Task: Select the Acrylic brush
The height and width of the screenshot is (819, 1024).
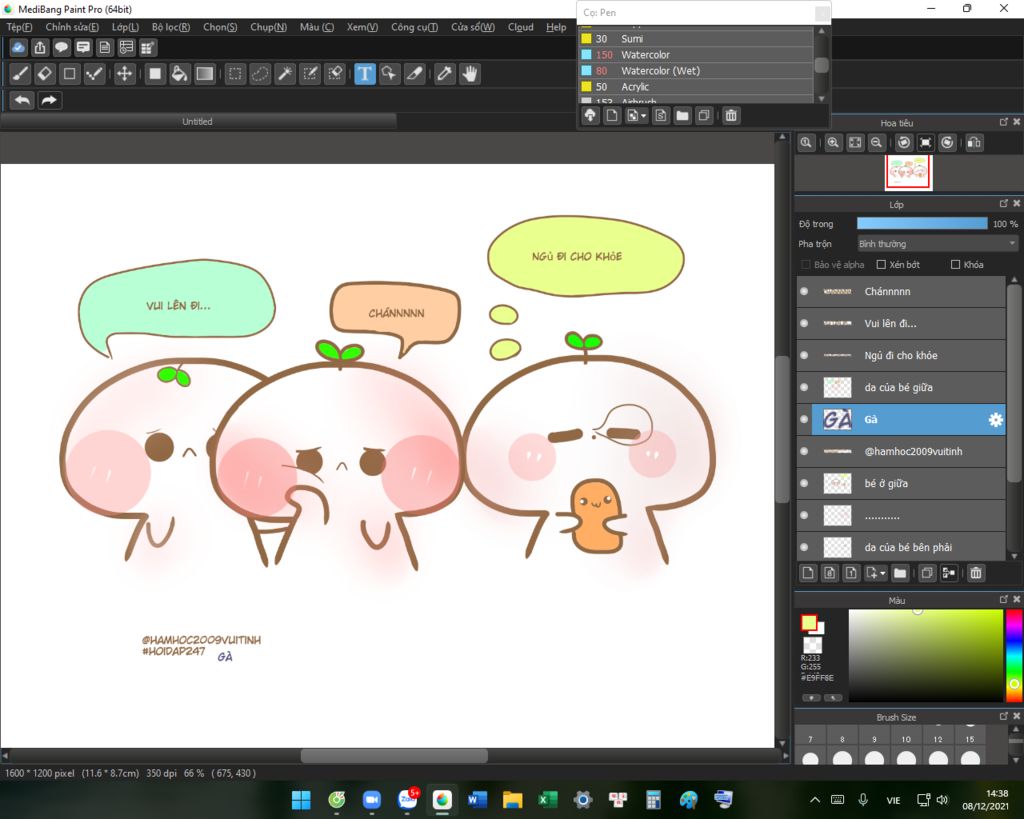Action: (x=696, y=87)
